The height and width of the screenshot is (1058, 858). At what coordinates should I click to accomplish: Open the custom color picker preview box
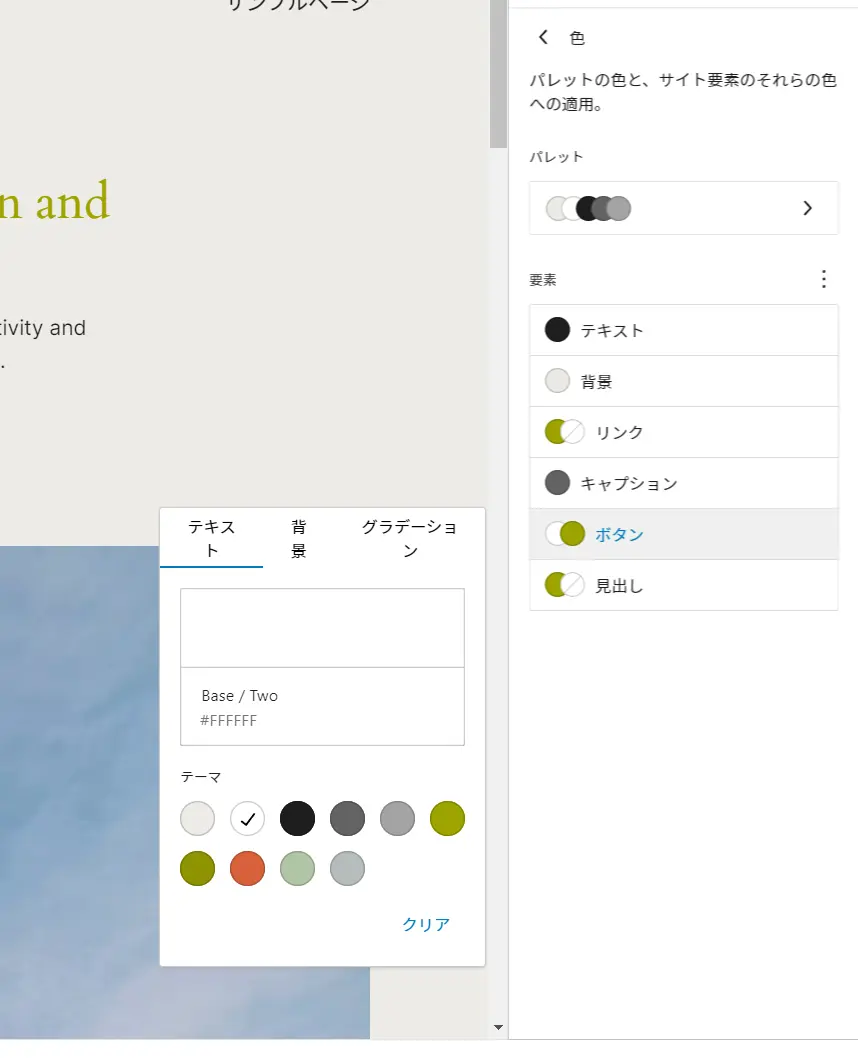click(322, 628)
